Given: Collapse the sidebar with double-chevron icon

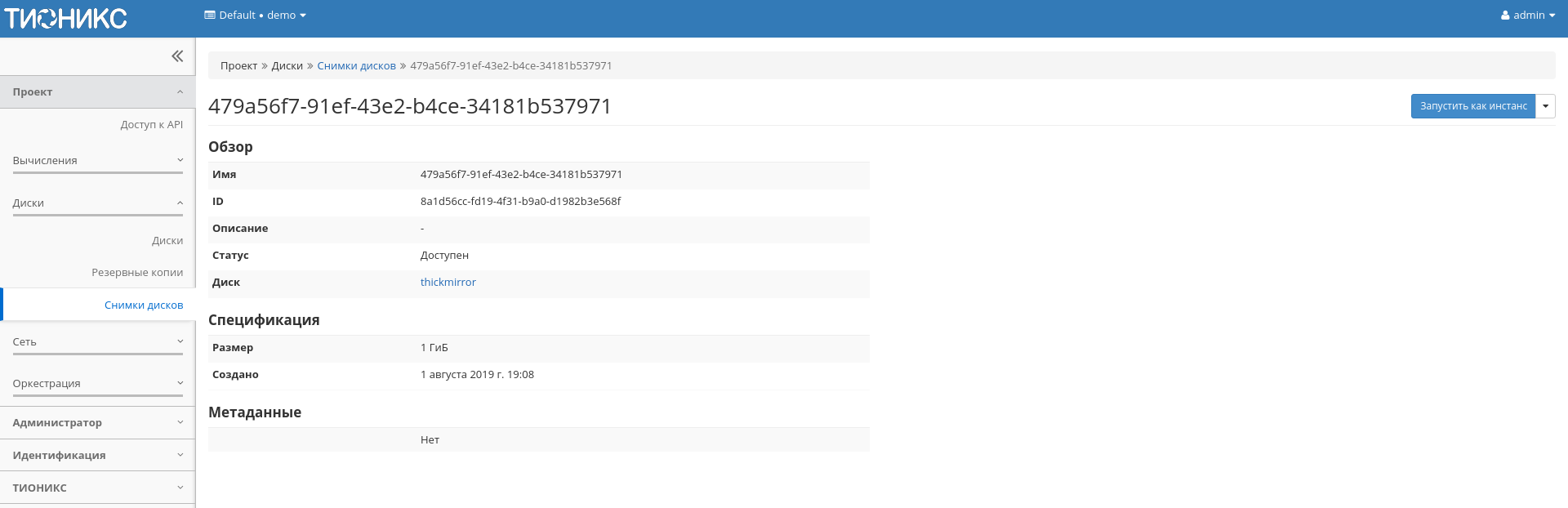Looking at the screenshot, I should click(x=177, y=56).
